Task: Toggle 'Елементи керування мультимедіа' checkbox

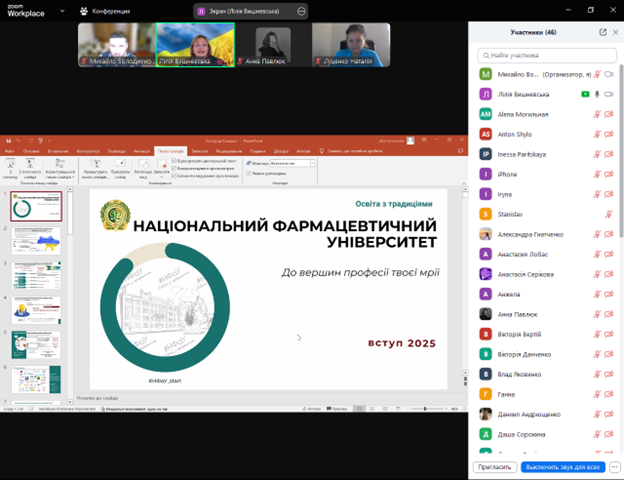Action: pyautogui.click(x=174, y=176)
